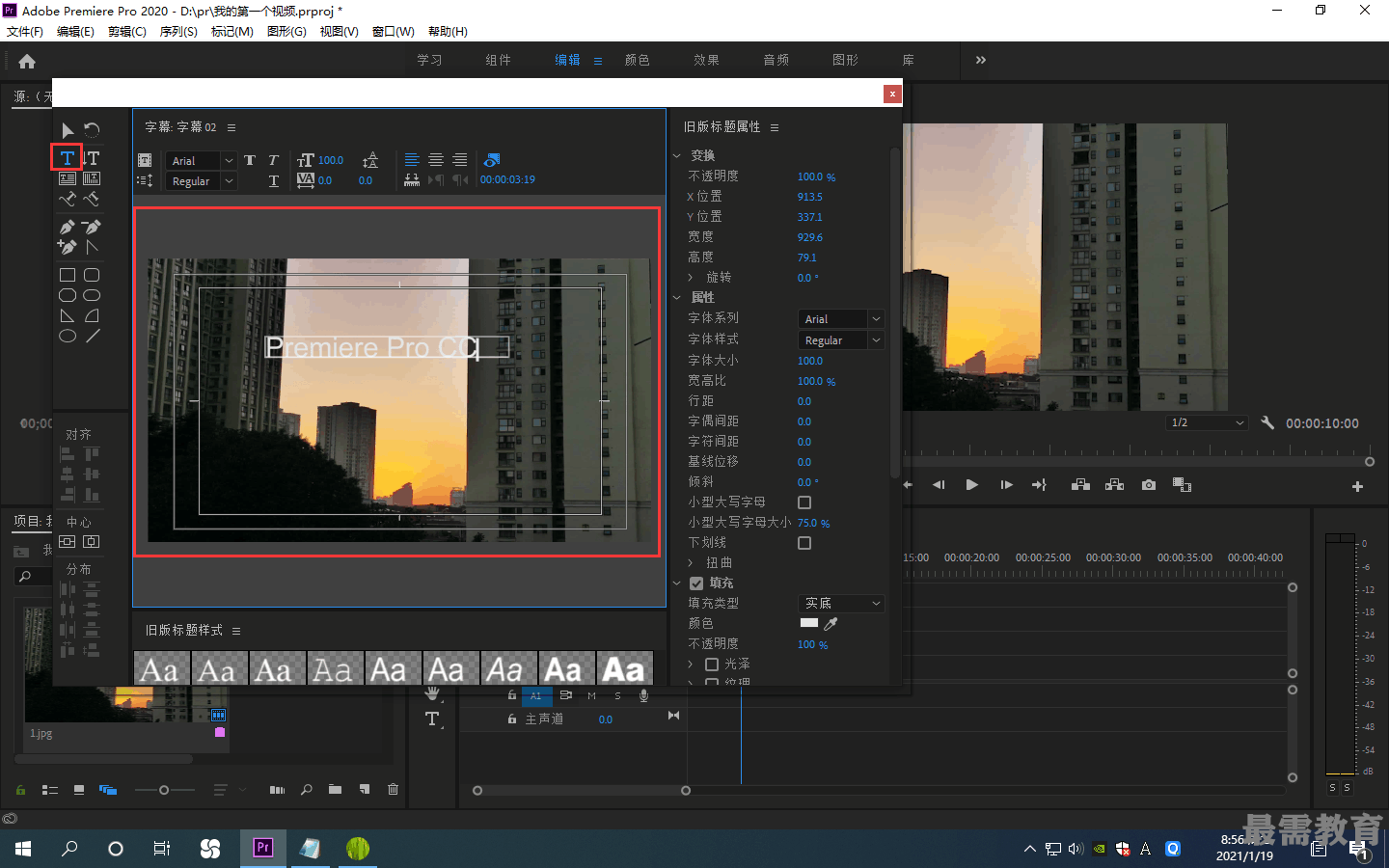Enable the Small Caps checkbox
This screenshot has width=1389, height=868.
click(804, 502)
